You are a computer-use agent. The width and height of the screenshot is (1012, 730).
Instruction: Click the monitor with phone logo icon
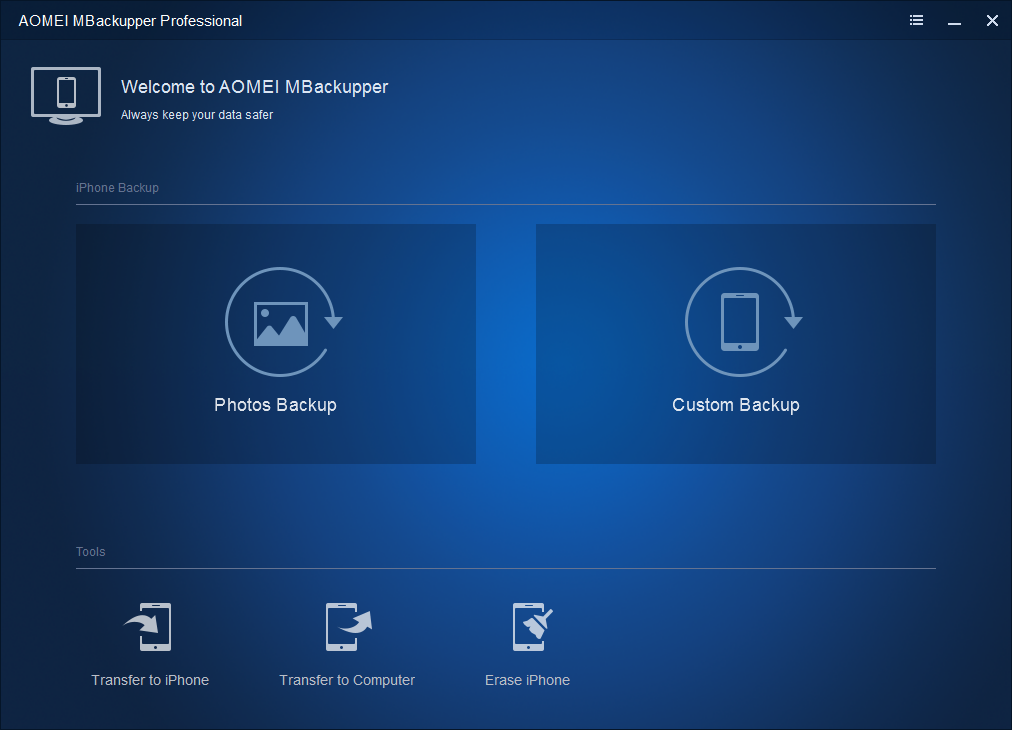click(66, 96)
